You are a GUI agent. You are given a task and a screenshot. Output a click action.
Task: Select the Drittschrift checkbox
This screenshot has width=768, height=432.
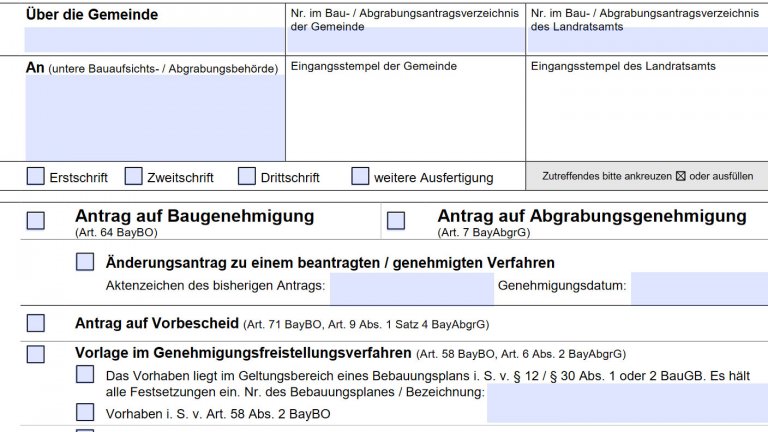coord(247,177)
